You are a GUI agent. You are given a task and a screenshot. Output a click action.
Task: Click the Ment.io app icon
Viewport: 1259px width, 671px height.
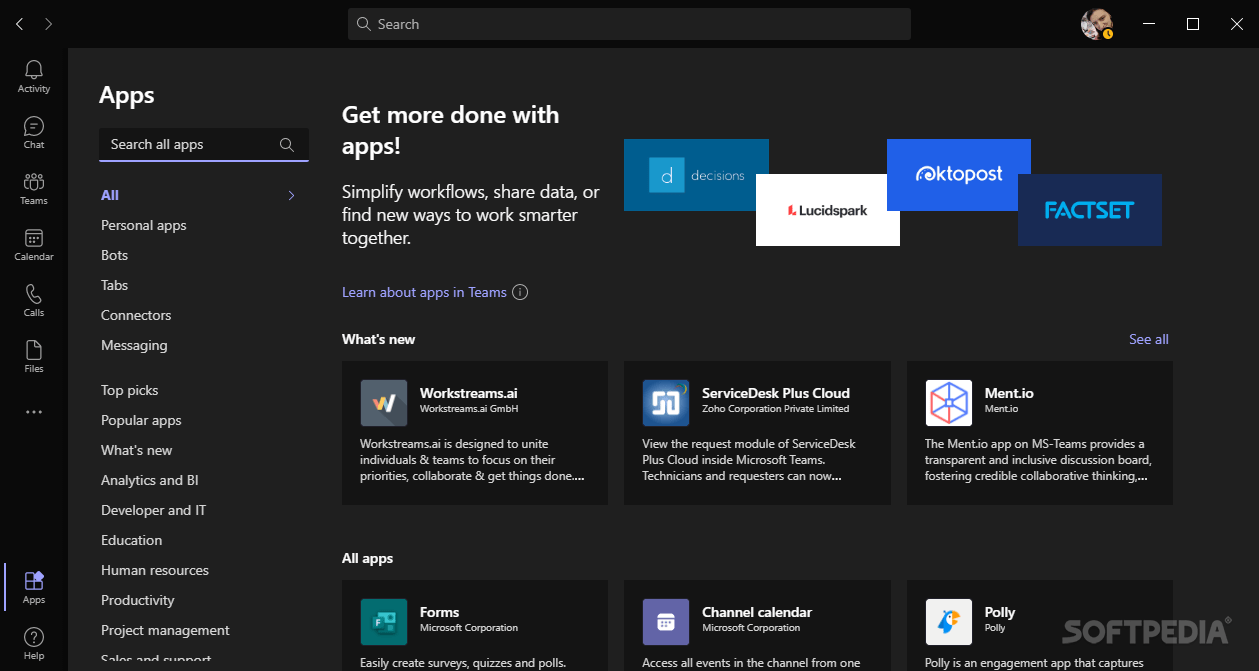[948, 402]
